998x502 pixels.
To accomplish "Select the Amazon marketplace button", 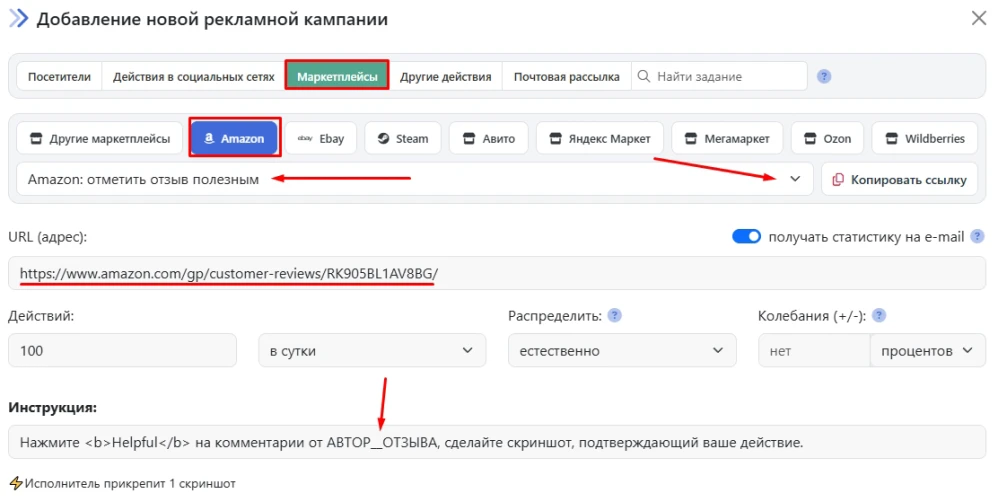I will (x=234, y=138).
